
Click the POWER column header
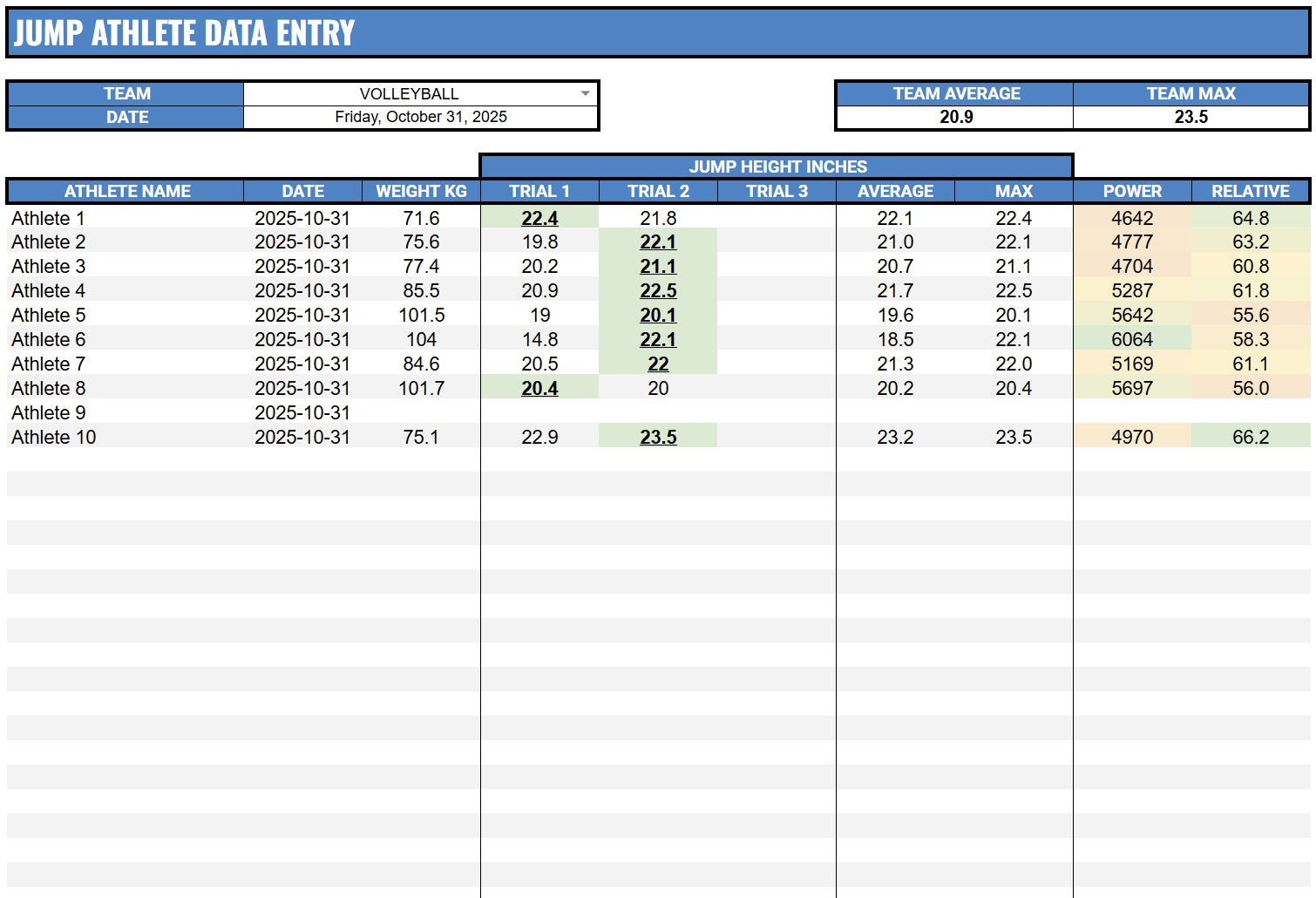[1132, 191]
